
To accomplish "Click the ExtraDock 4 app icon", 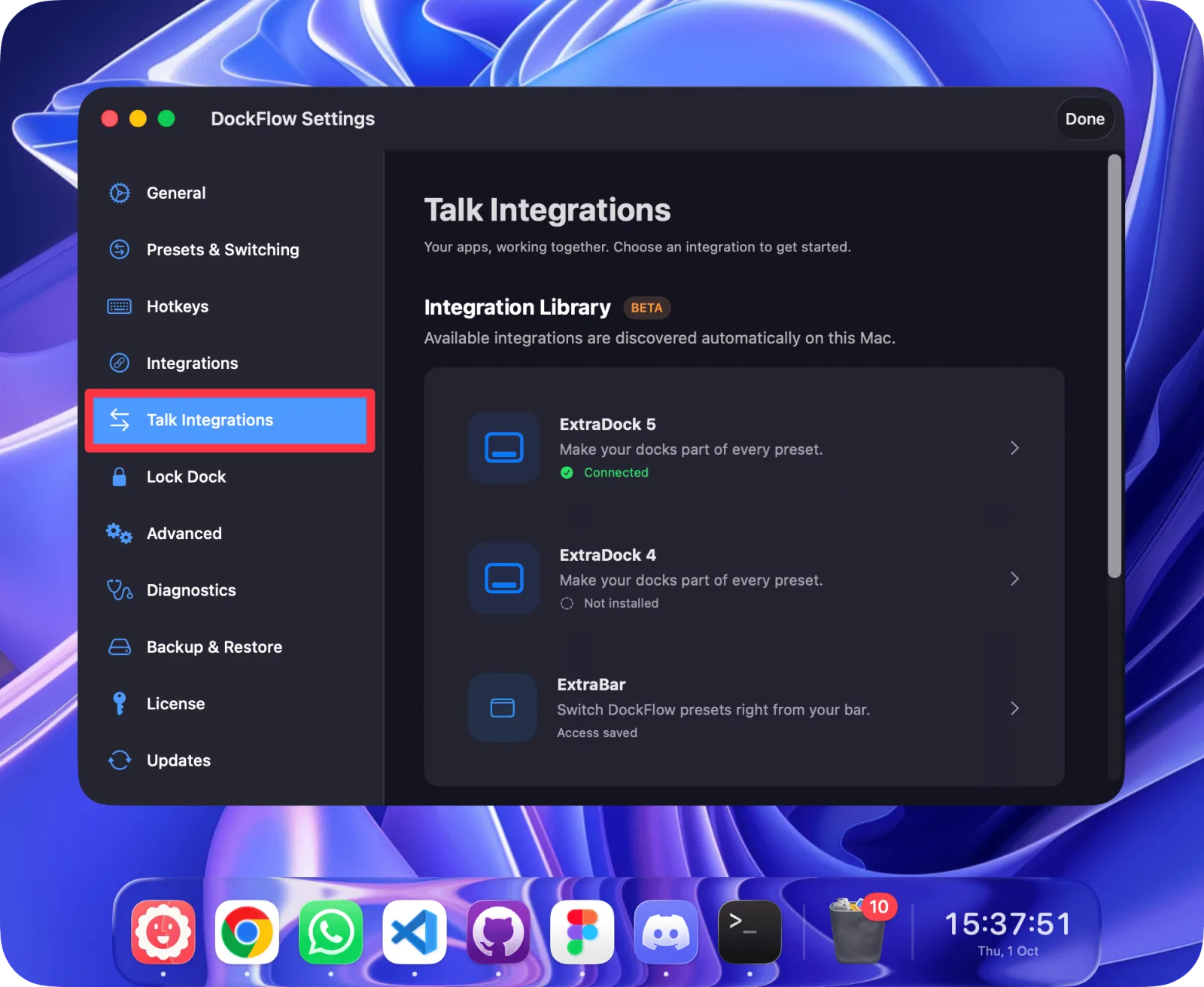I will 504,578.
